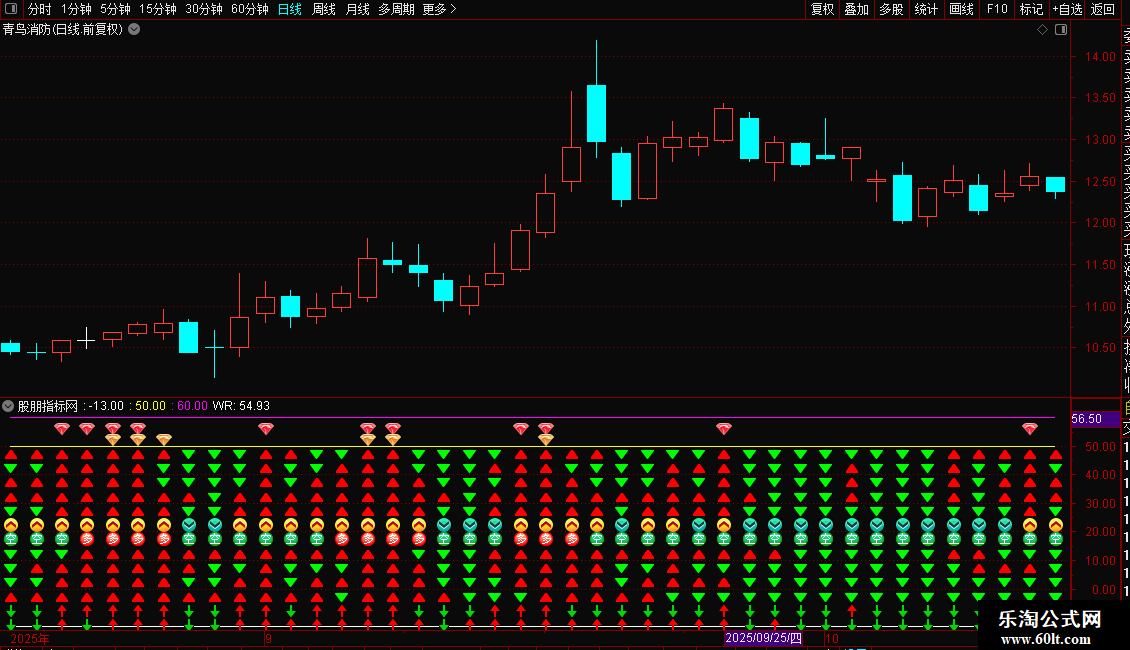Open the 画线 drawing tools
Screen dimensions: 1130x650
click(961, 9)
